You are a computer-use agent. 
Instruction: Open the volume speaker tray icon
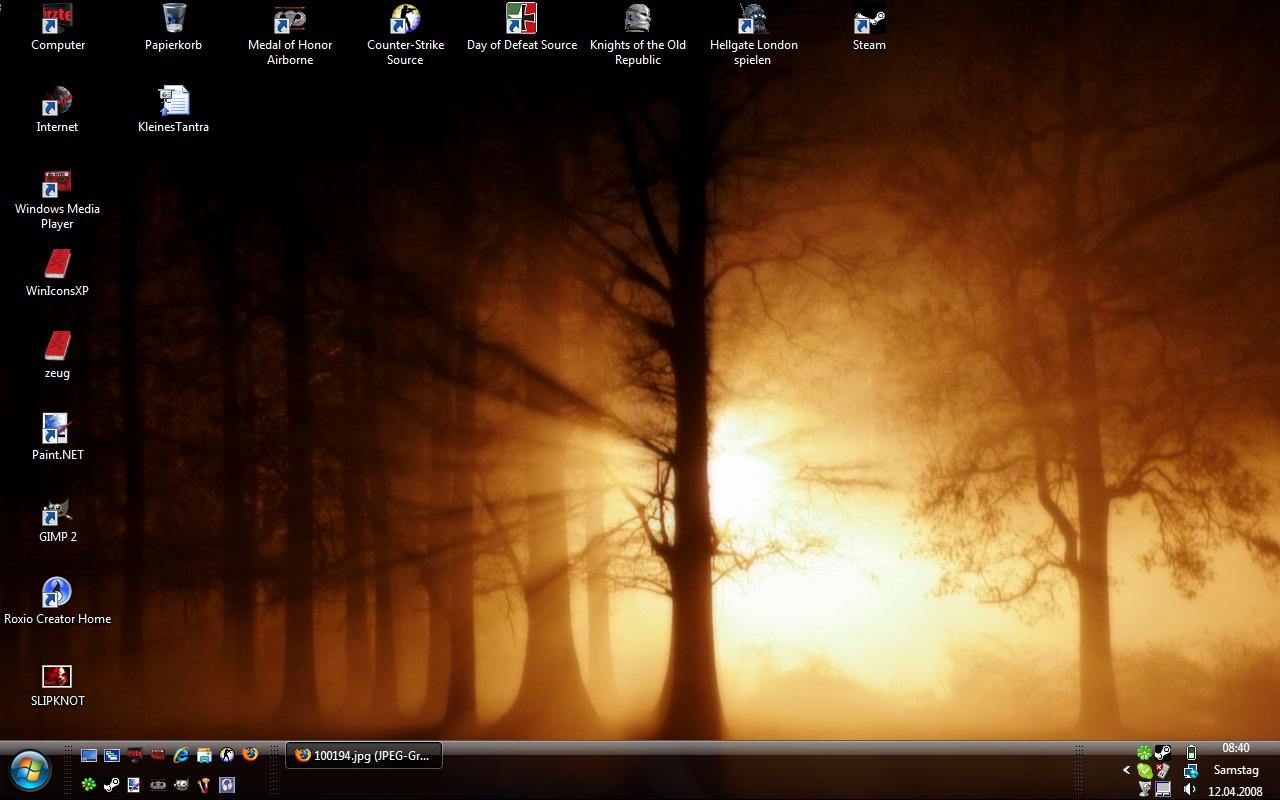(x=1190, y=790)
